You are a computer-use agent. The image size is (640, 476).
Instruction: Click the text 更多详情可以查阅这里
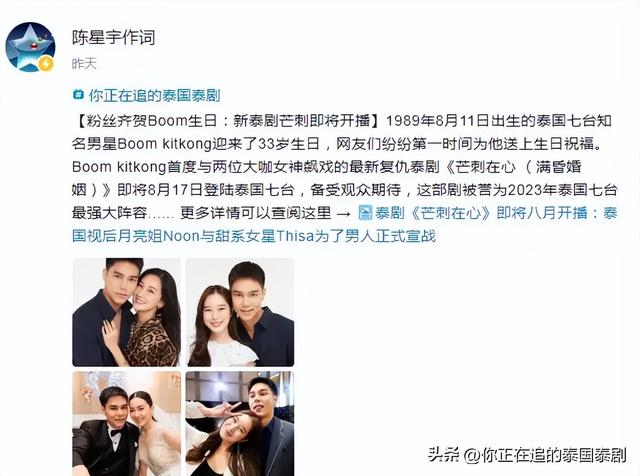[x=256, y=213]
